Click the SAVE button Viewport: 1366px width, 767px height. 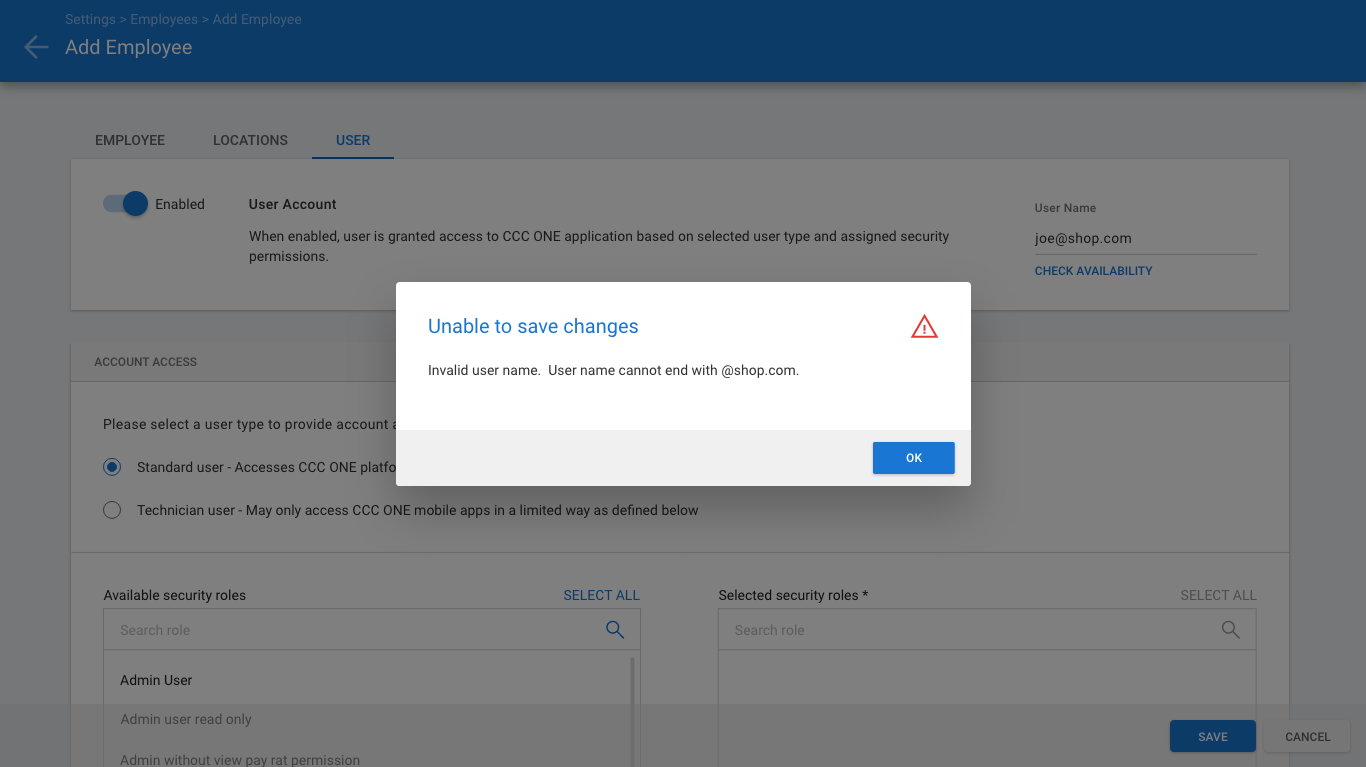point(1212,737)
